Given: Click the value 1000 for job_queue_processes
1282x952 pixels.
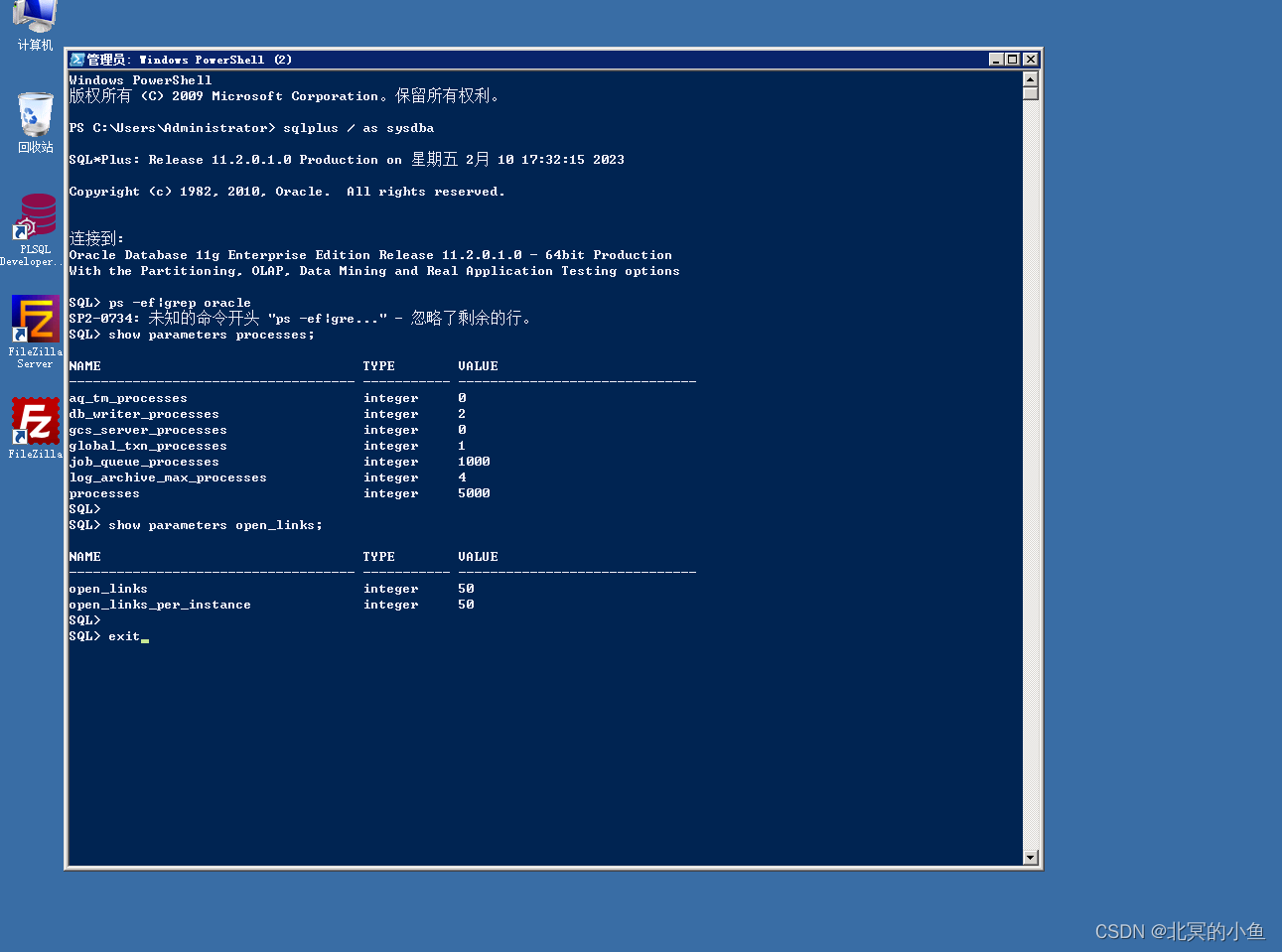Looking at the screenshot, I should [474, 462].
